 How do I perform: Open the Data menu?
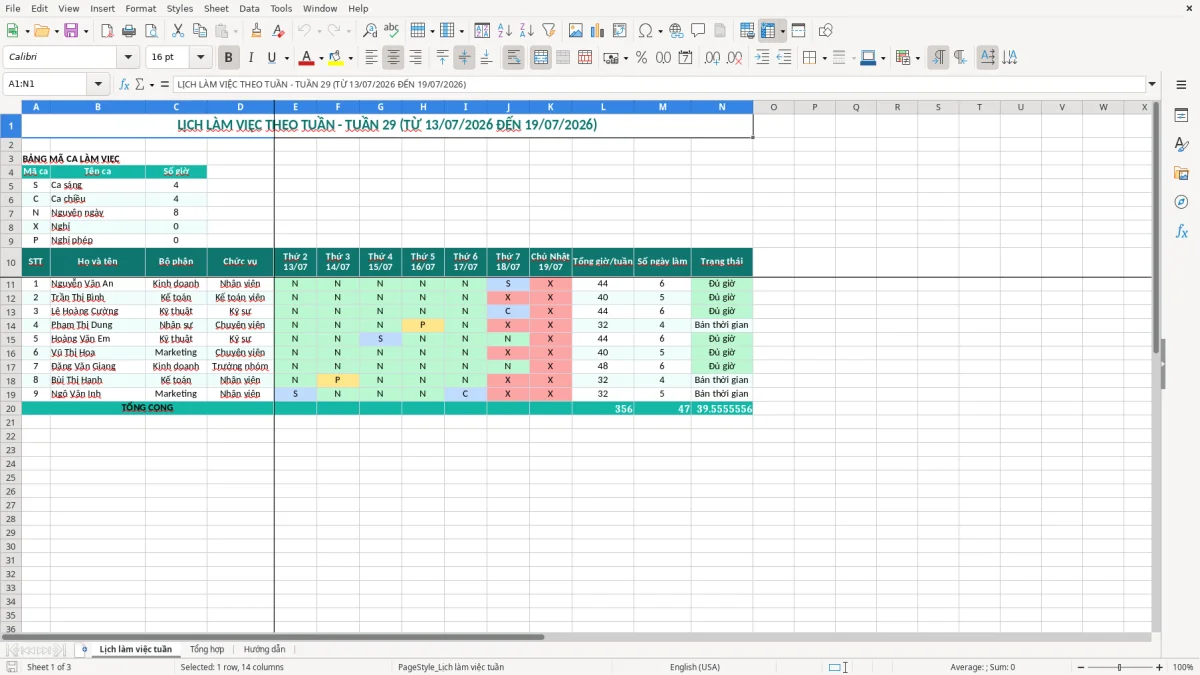[250, 8]
